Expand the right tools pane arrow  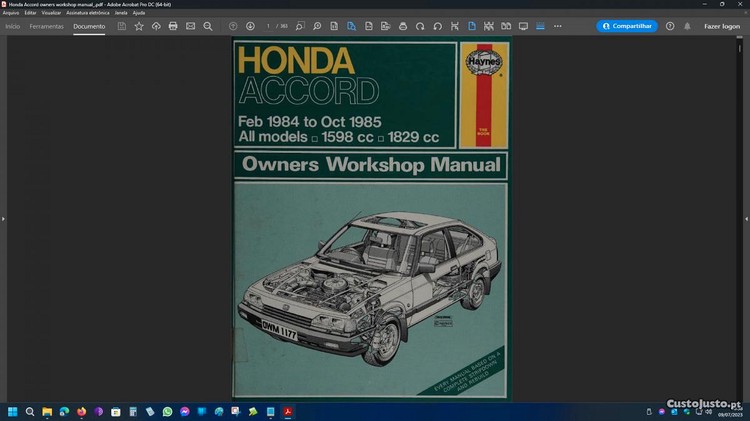pyautogui.click(x=746, y=218)
